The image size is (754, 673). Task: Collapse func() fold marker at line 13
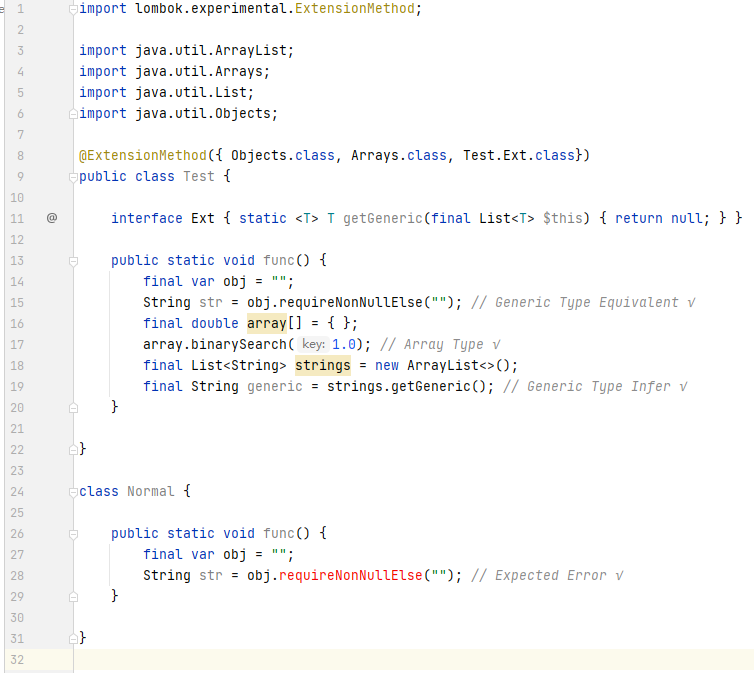pos(73,262)
